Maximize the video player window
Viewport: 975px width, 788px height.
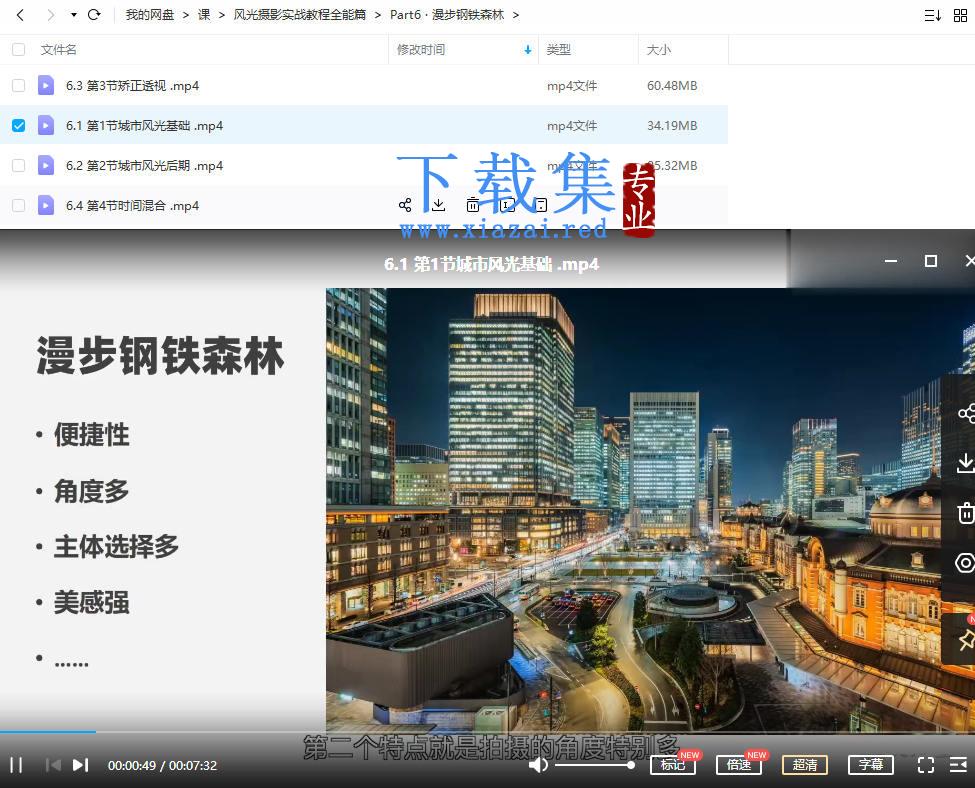tap(931, 261)
